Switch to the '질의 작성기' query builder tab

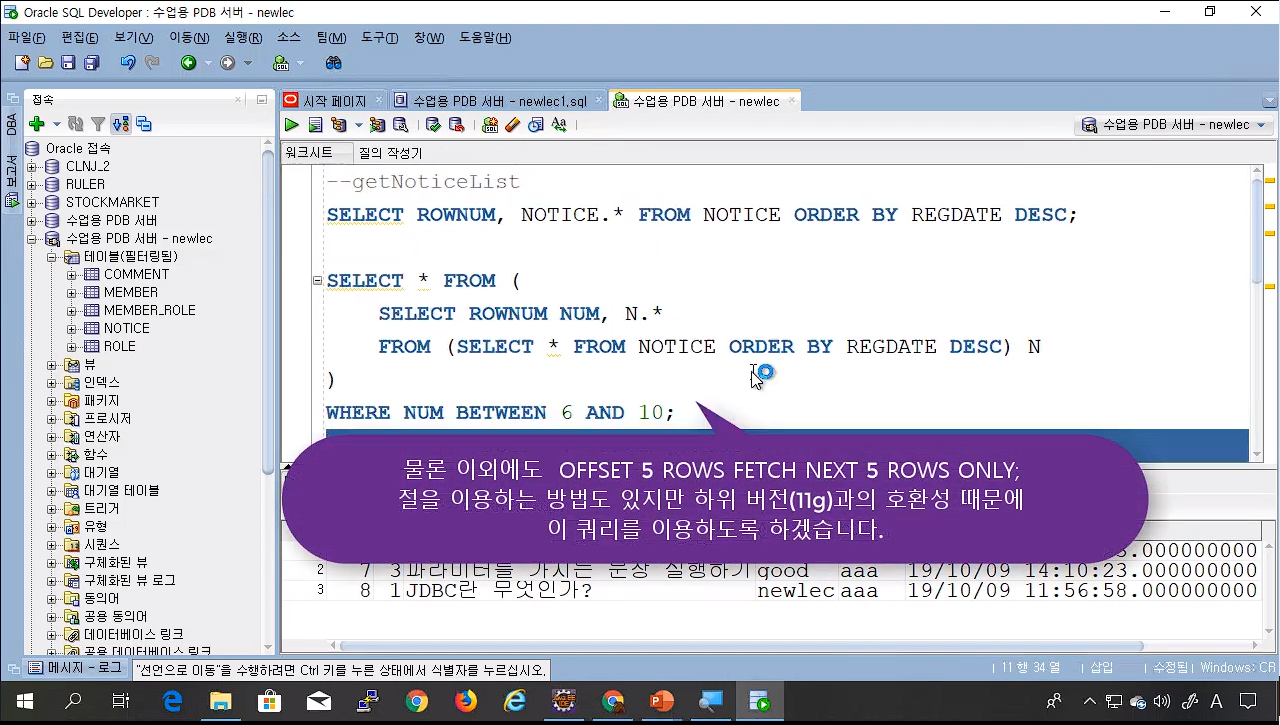[x=391, y=153]
